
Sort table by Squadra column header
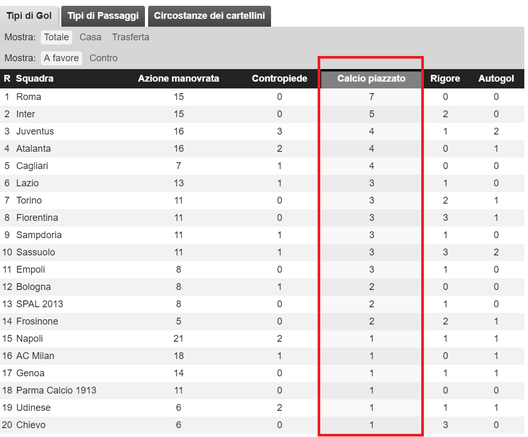(x=35, y=78)
